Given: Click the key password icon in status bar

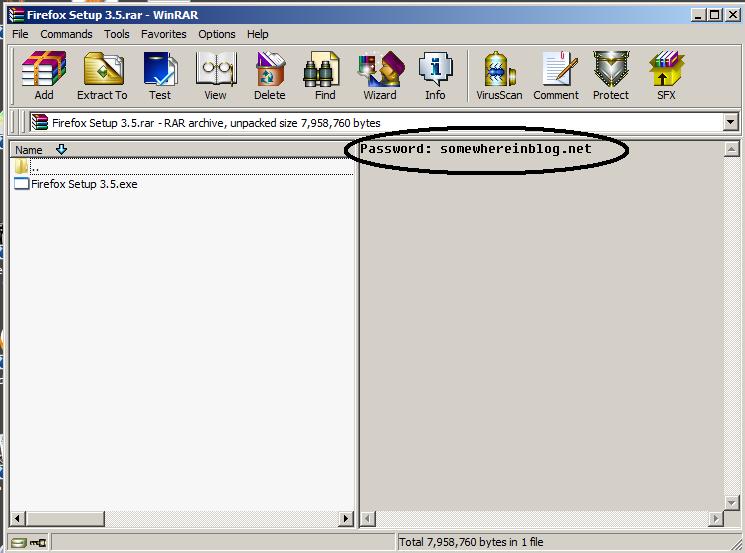Looking at the screenshot, I should [x=38, y=542].
